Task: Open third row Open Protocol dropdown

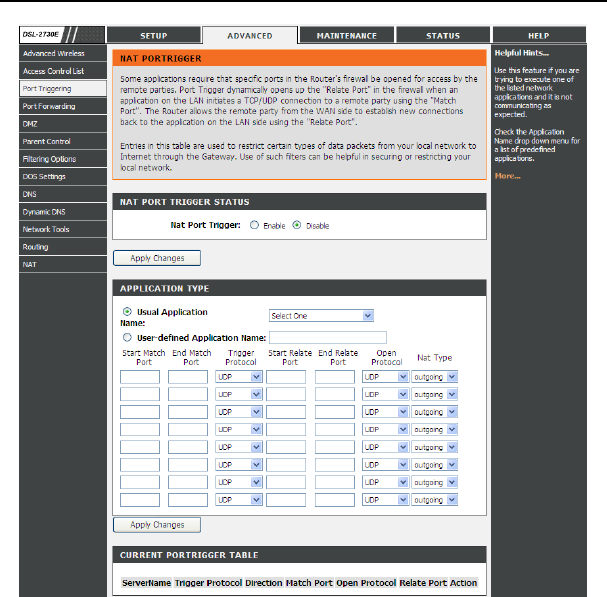Action: tap(386, 412)
